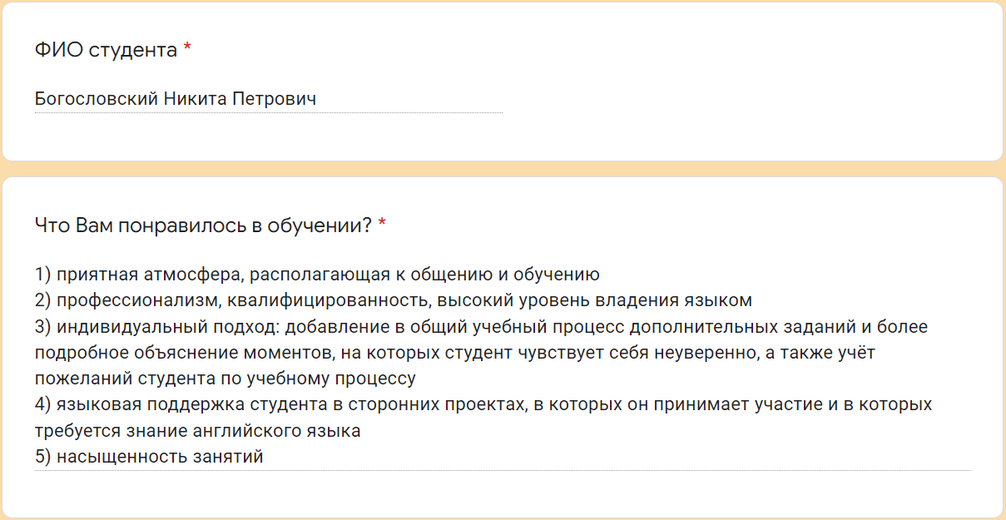Viewport: 1006px width, 520px height.
Task: Click the line 'пожеланий студента по учебному процессу'
Action: click(x=225, y=379)
